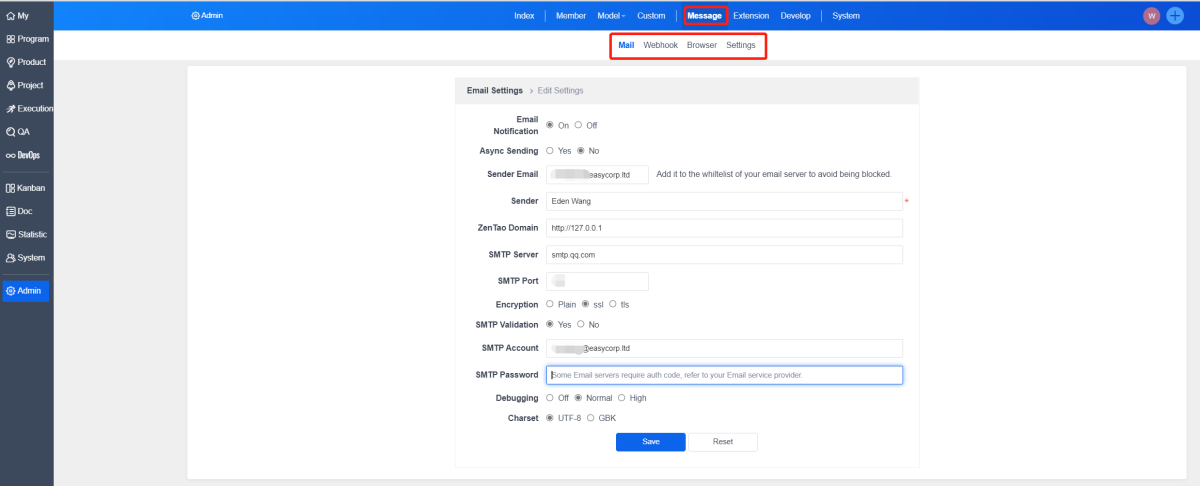
Task: Expand the Model dropdown menu
Action: pyautogui.click(x=611, y=16)
